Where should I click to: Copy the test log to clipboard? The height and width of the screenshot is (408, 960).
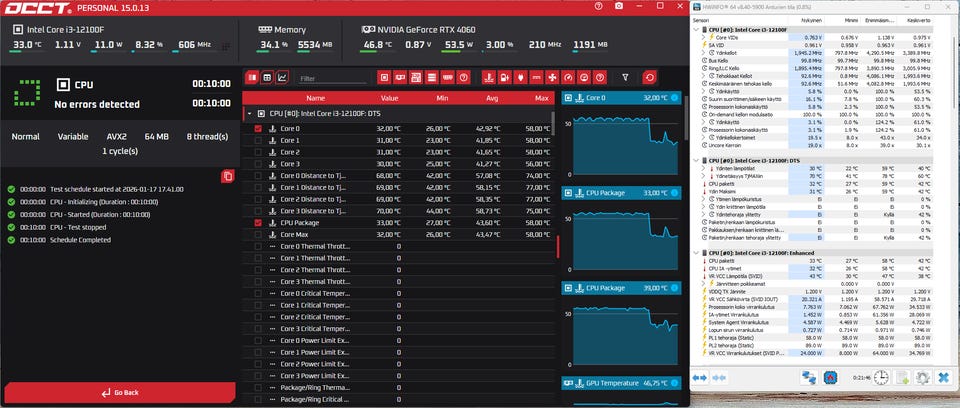228,176
